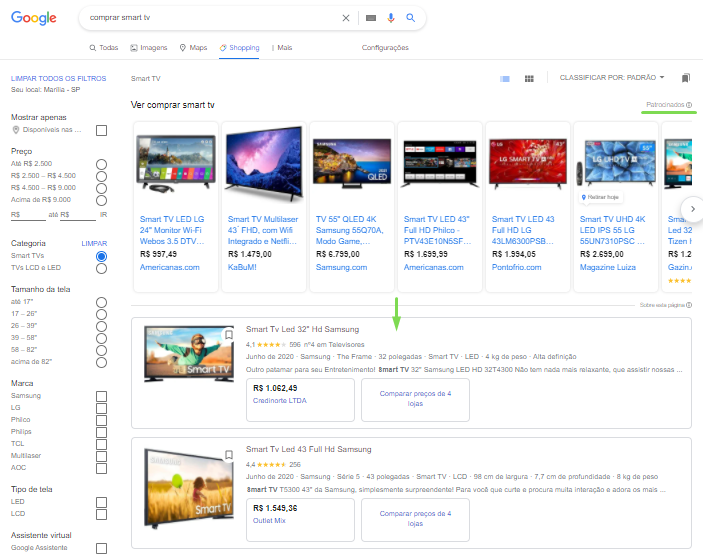703x555 pixels.
Task: Check the Multilaser brand filter
Action: coord(101,456)
